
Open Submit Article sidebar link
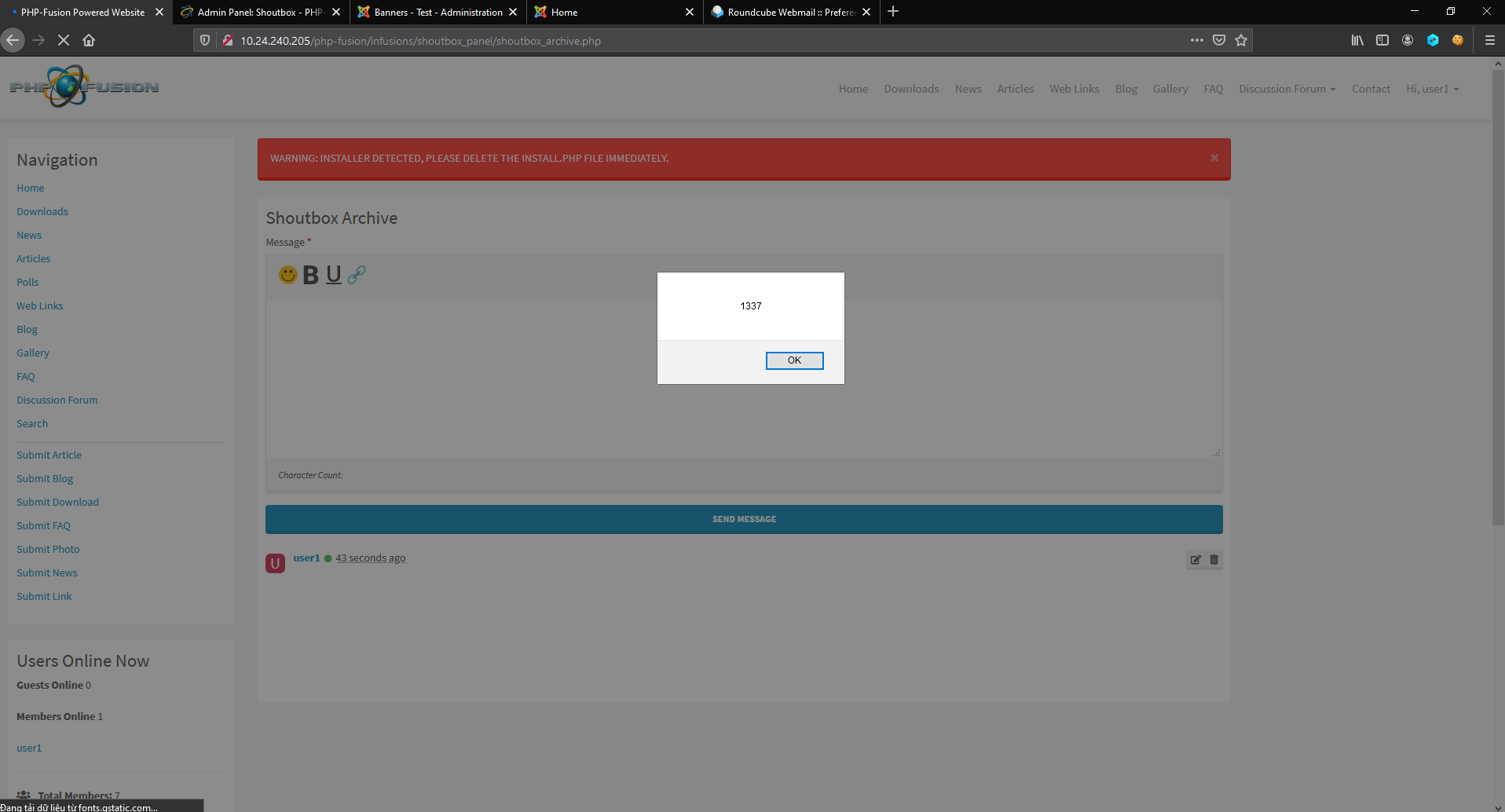(x=49, y=455)
